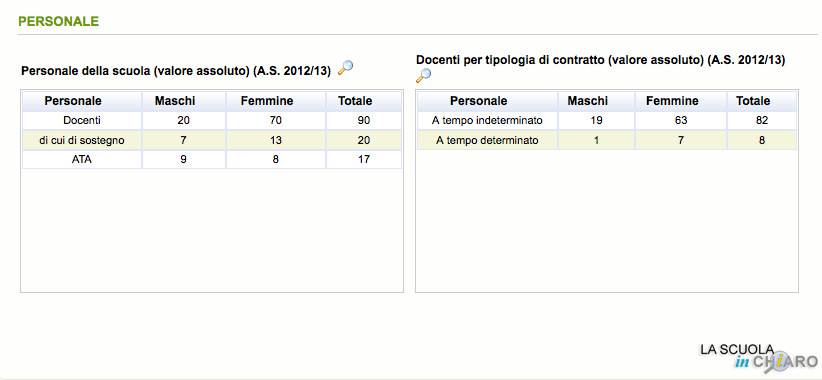Click the PERSONALE section heading
This screenshot has width=822, height=380.
tap(59, 21)
